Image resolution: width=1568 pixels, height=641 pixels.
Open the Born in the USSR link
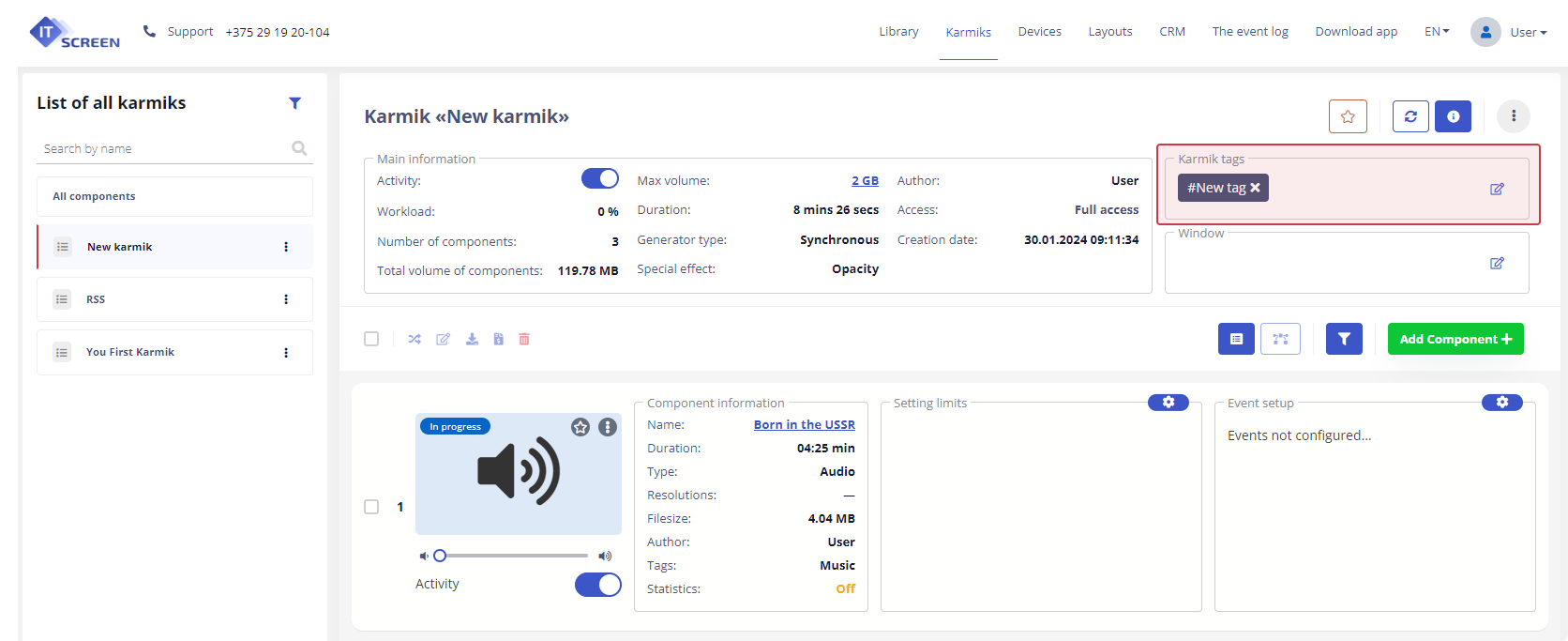[804, 425]
